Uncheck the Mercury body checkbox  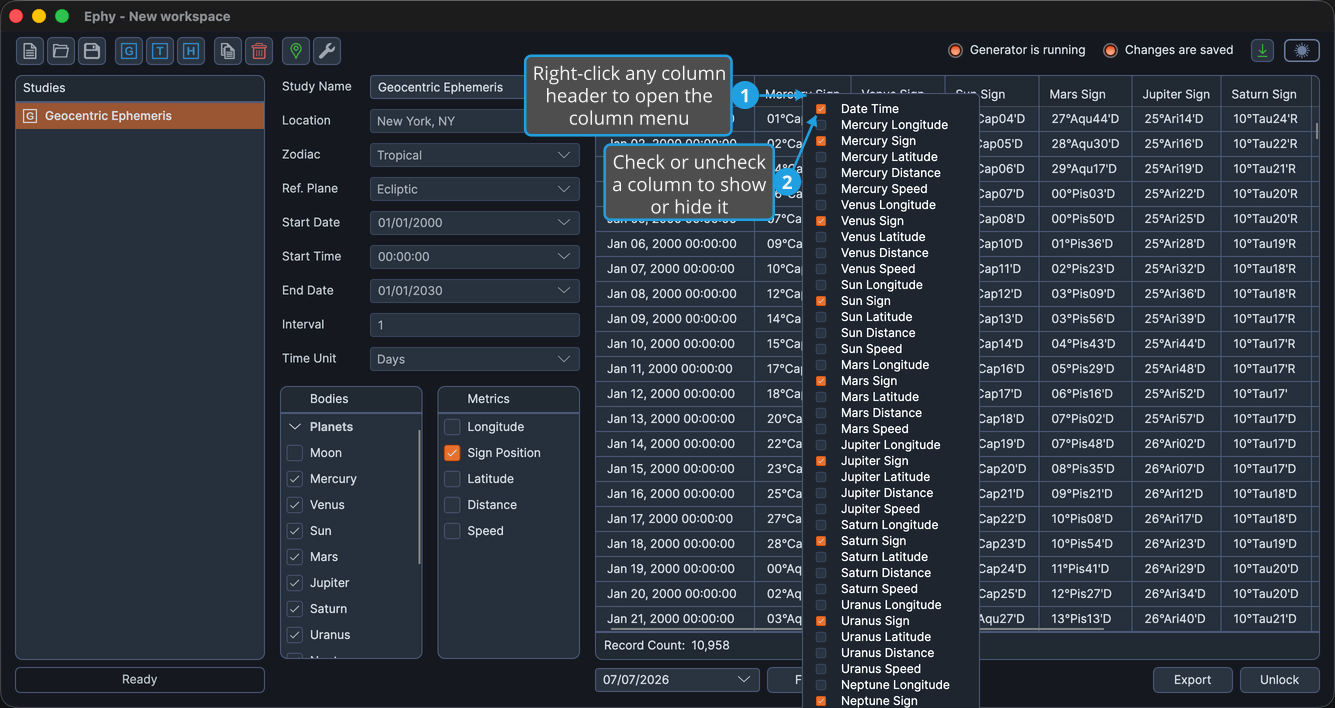295,479
